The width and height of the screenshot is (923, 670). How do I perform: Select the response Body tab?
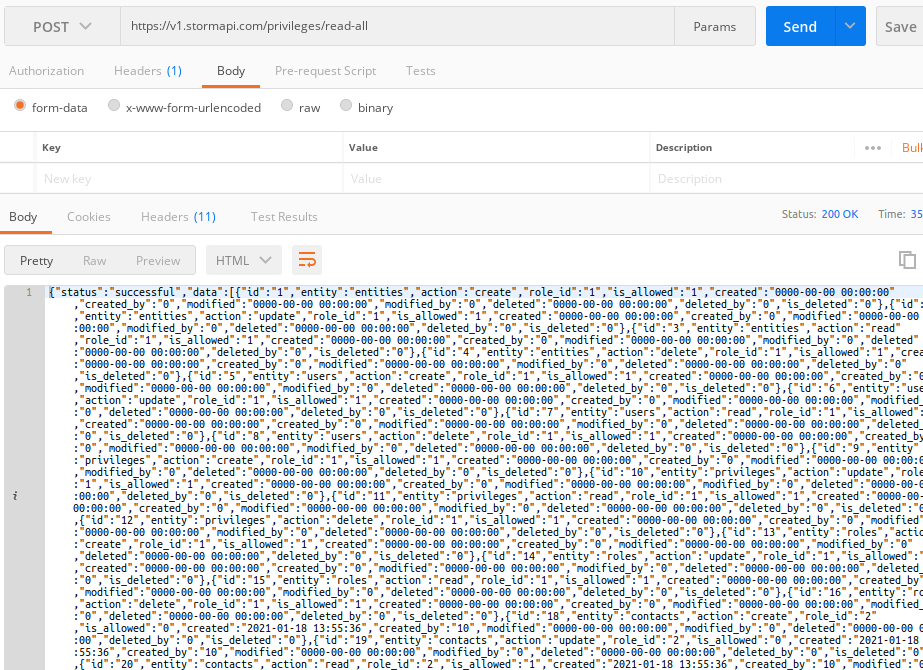pos(23,217)
